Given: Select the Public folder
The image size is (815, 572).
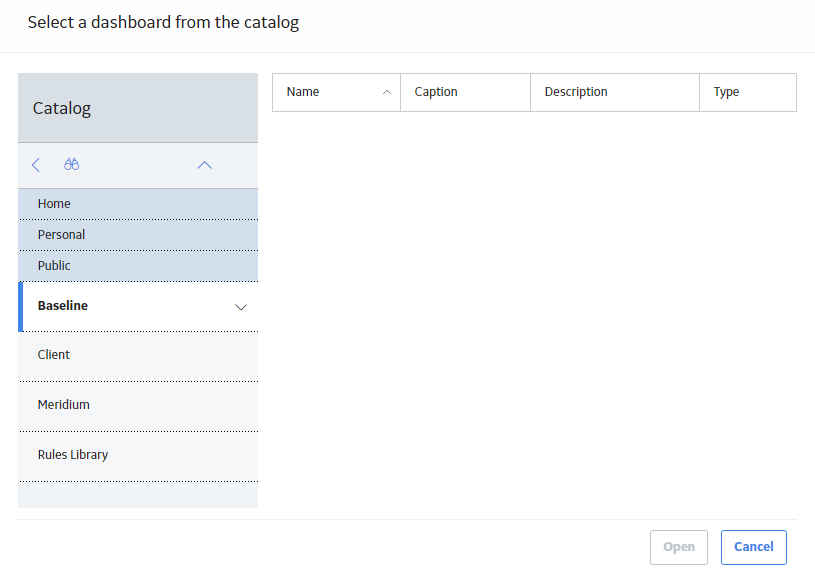Looking at the screenshot, I should coord(138,266).
